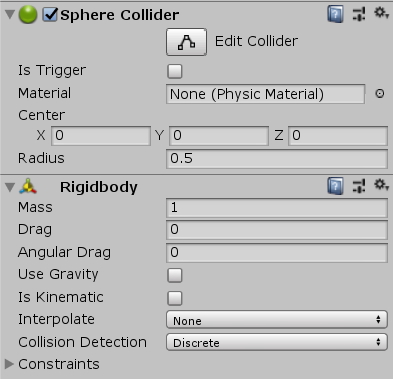Click the Edit Collider button
The height and width of the screenshot is (379, 393).
[x=186, y=42]
